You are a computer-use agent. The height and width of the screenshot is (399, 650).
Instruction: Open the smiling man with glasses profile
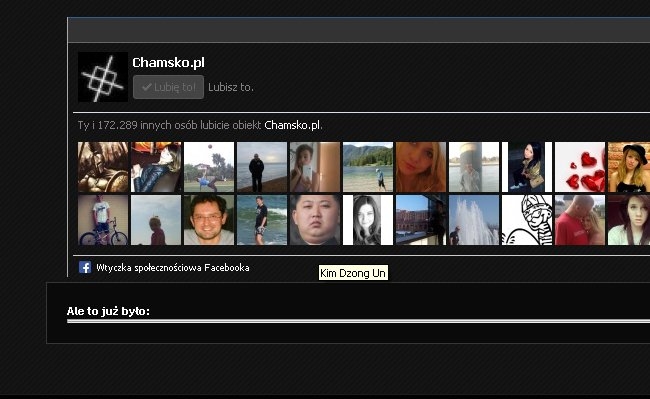pyautogui.click(x=209, y=220)
